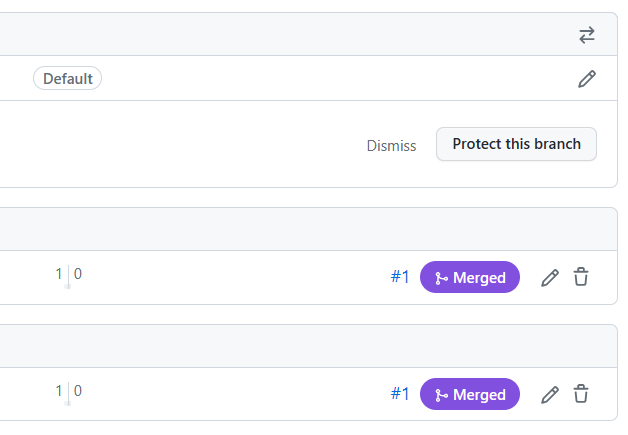The width and height of the screenshot is (628, 435).
Task: Click the trash icon in the bottom panel
Action: tap(581, 395)
